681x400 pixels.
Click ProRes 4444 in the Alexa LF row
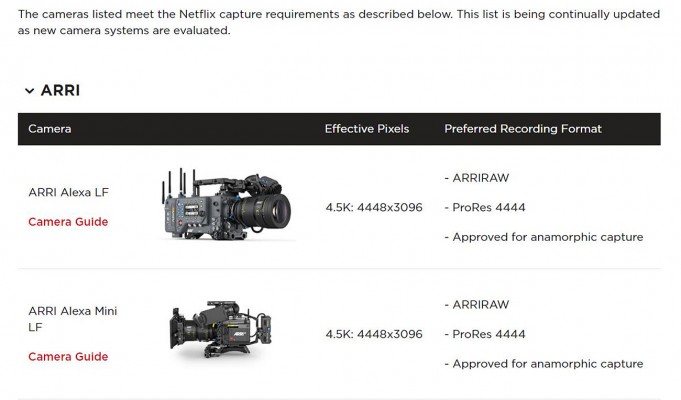point(485,207)
